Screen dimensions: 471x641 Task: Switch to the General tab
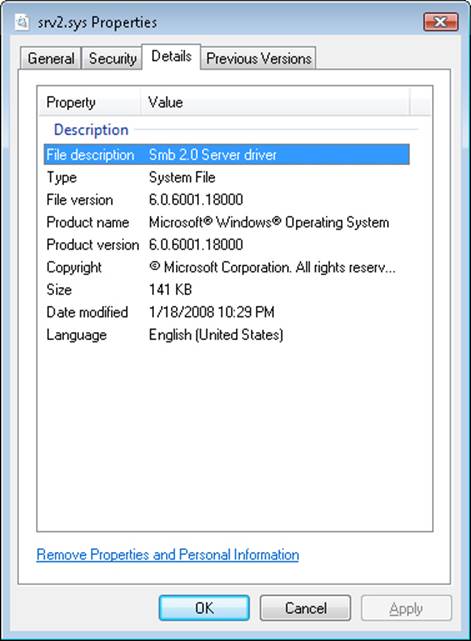click(x=51, y=58)
